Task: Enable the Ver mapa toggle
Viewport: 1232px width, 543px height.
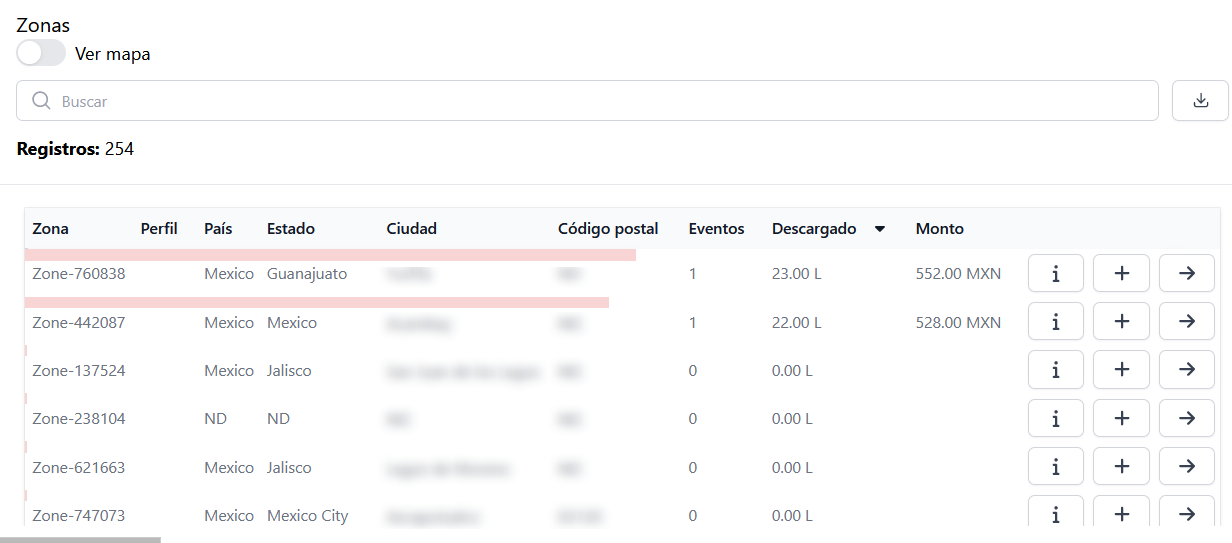Action: (41, 54)
